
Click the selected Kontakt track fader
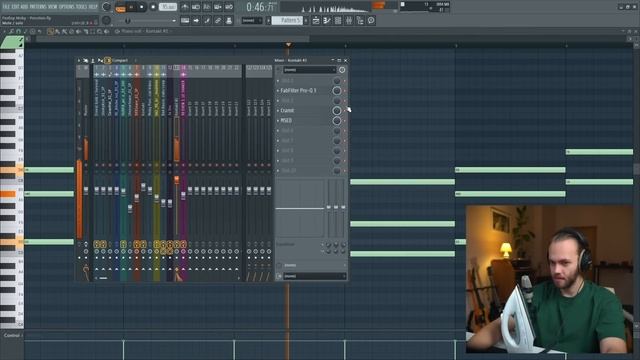pos(177,180)
